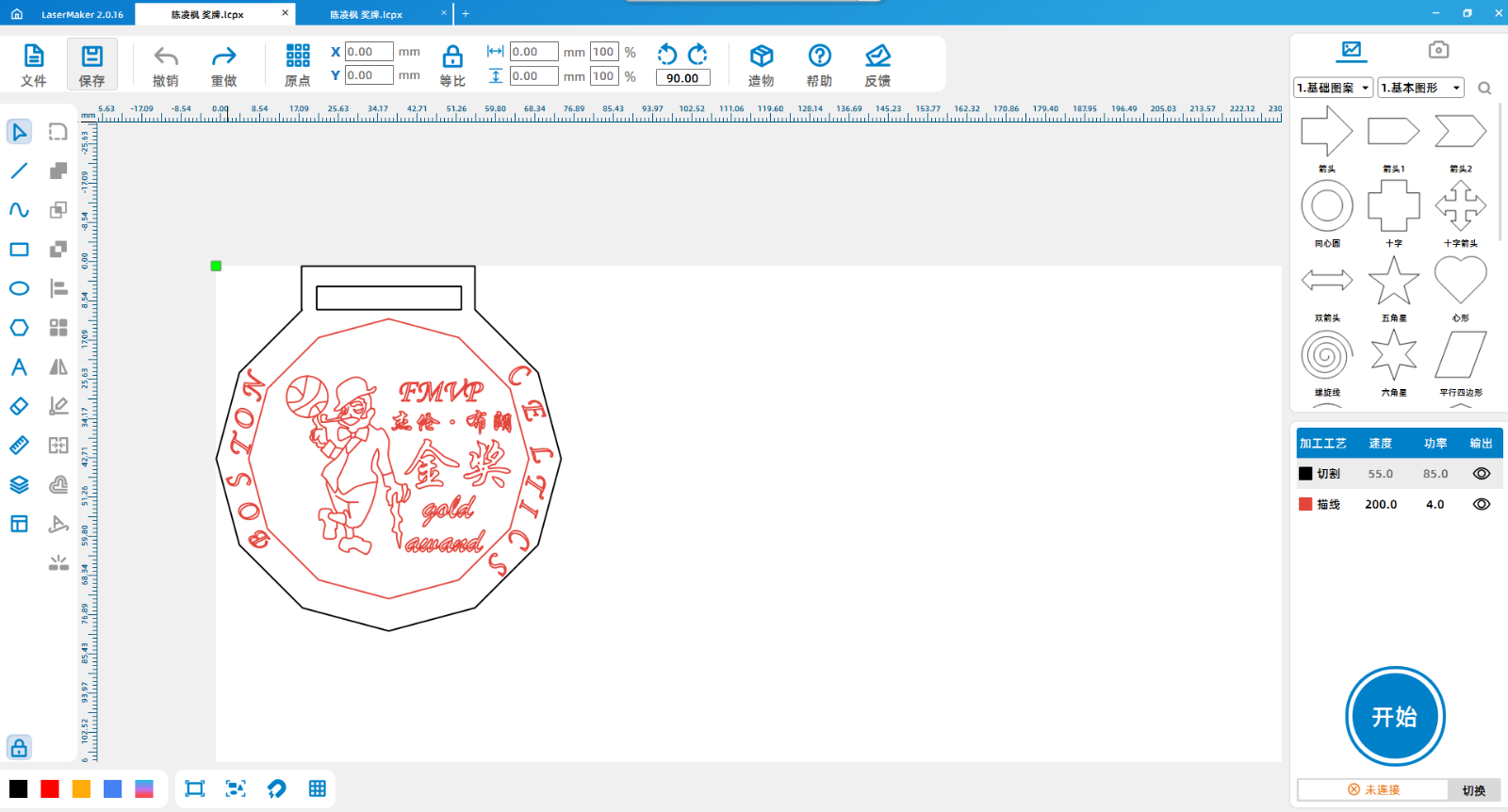Select the rectangle drawing tool

pos(19,250)
